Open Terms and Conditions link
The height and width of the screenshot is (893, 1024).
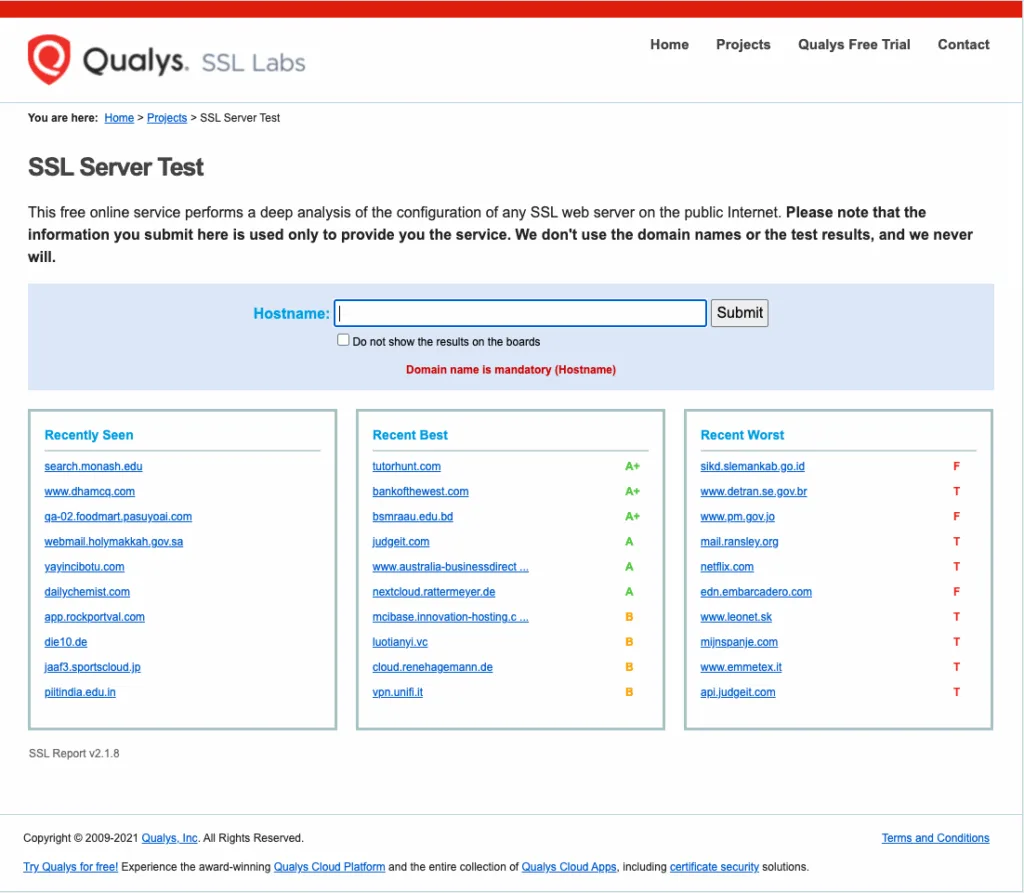pyautogui.click(x=935, y=838)
